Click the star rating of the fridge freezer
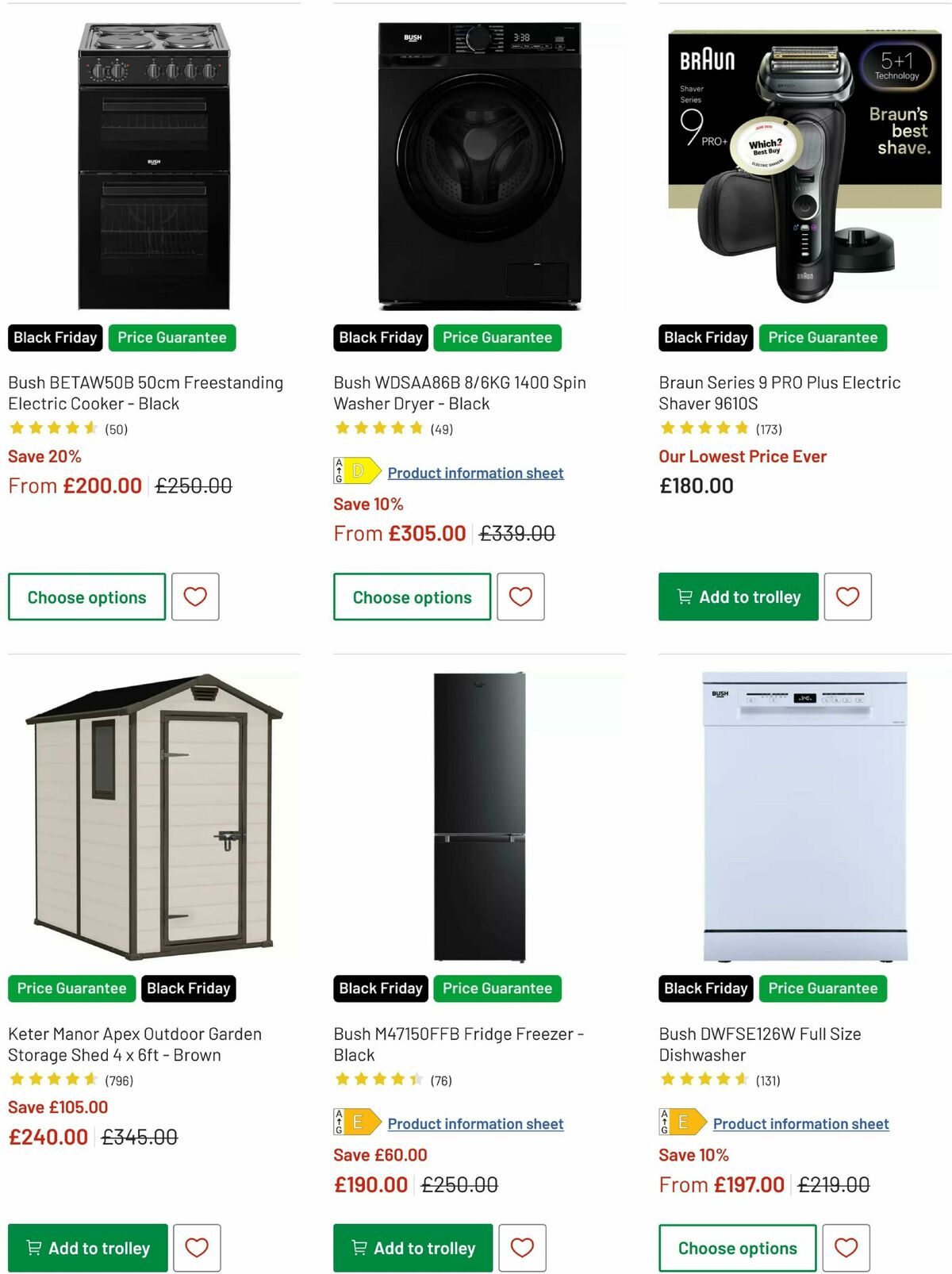 [x=379, y=1079]
